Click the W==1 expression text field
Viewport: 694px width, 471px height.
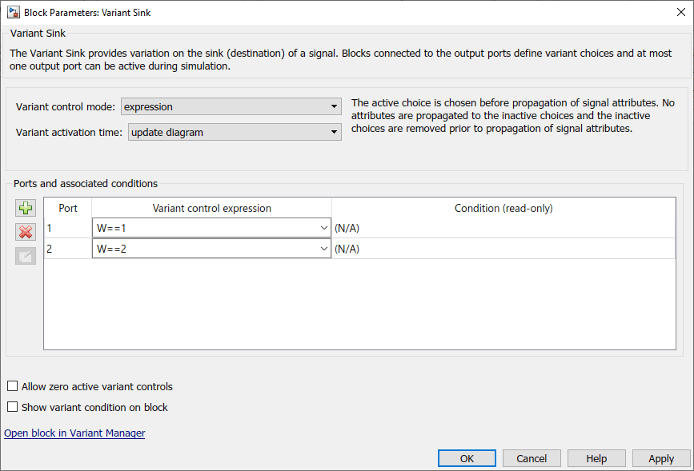pos(200,228)
